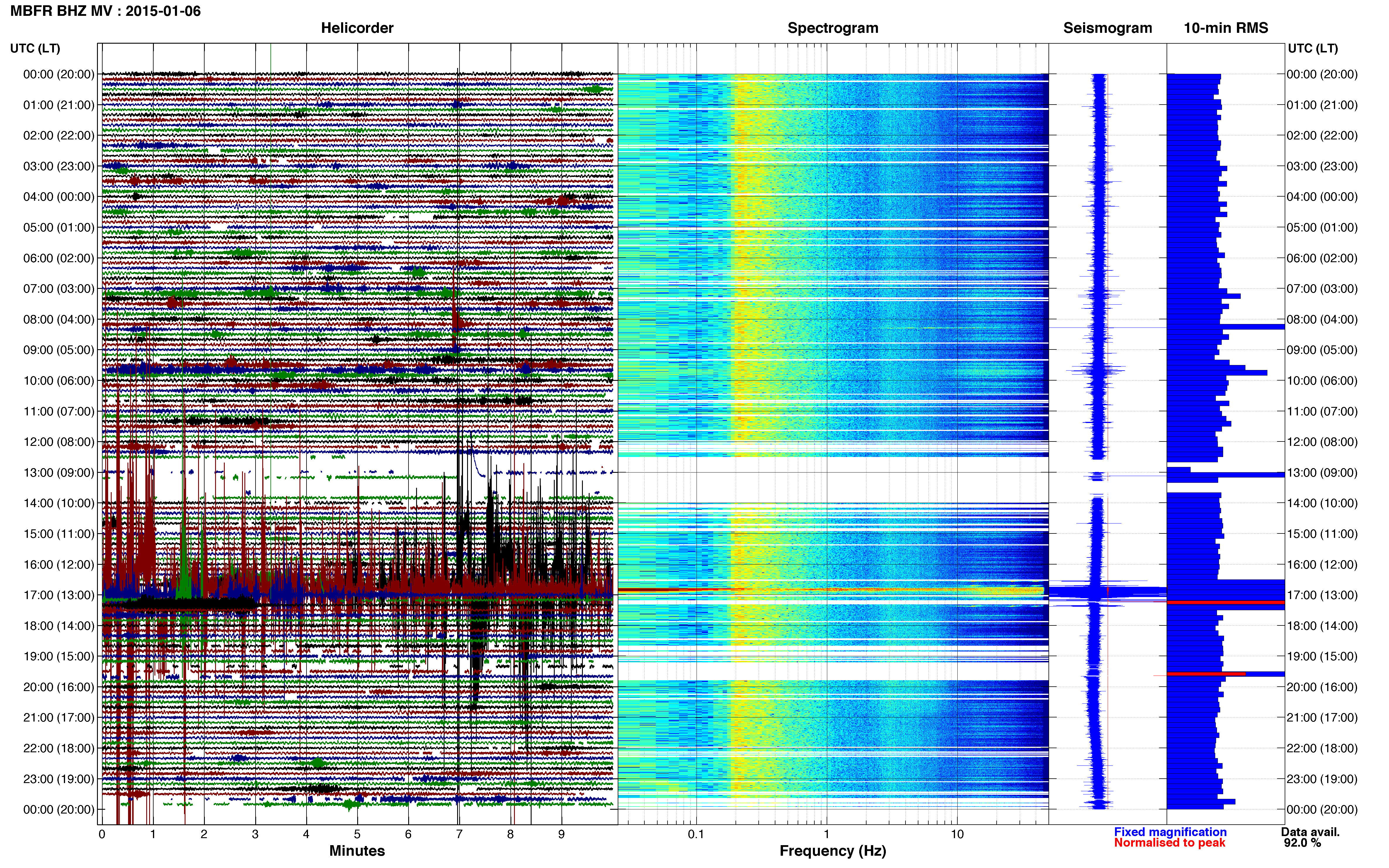Click the left-axis '08:00 (04:00)' time label

[59, 319]
